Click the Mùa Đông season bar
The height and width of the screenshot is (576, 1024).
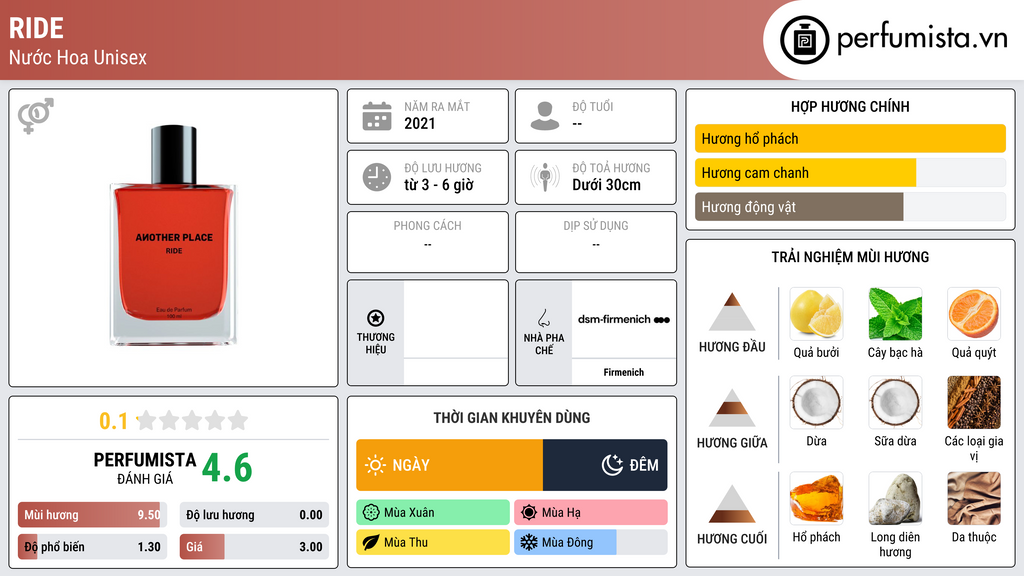coord(591,542)
